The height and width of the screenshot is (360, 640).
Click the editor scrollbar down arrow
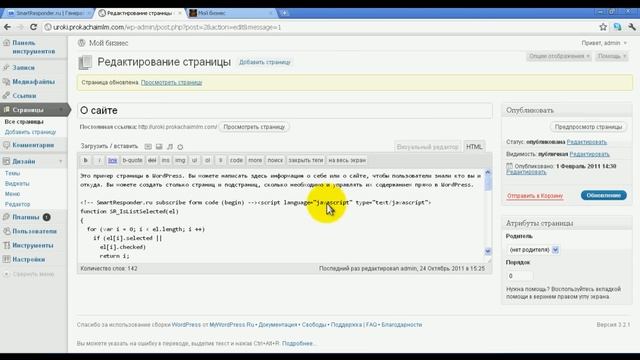point(488,251)
